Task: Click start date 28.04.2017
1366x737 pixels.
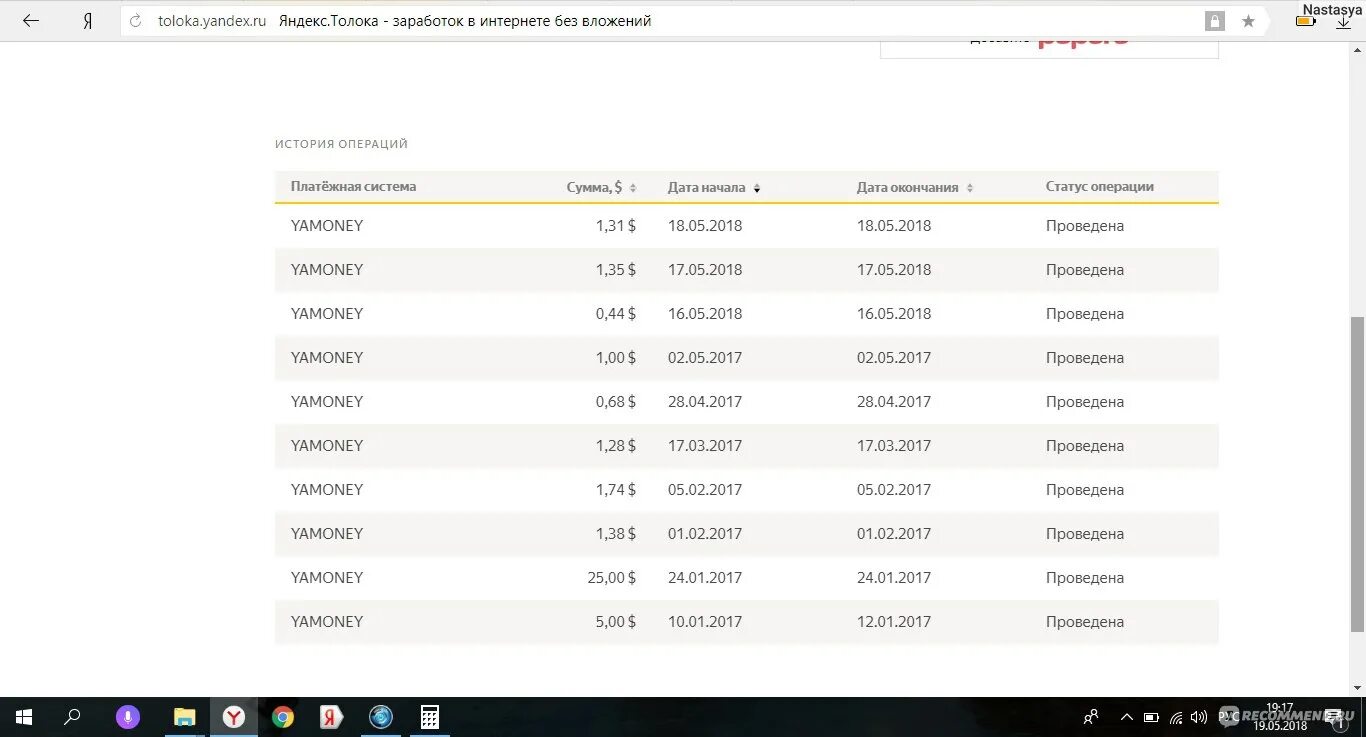Action: click(x=705, y=402)
